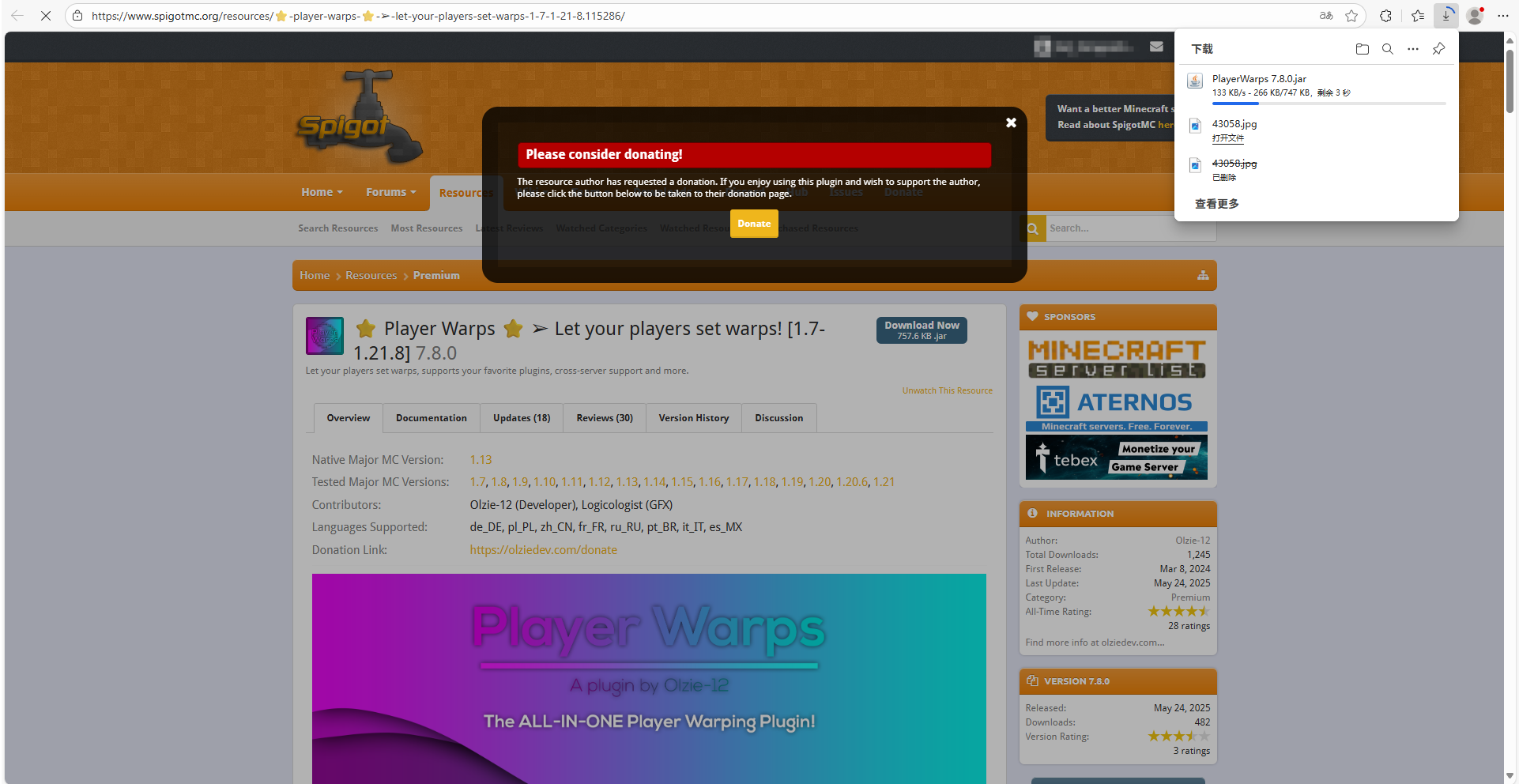Expand the Forums navigation dropdown

pyautogui.click(x=390, y=192)
